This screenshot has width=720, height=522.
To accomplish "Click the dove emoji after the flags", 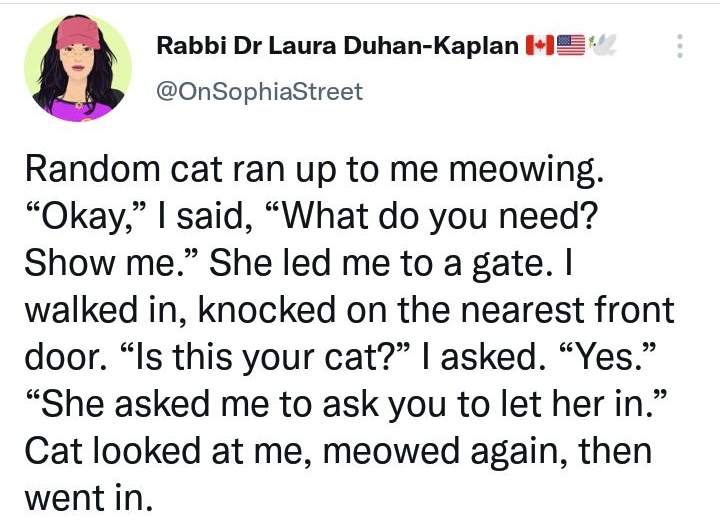I will [602, 45].
